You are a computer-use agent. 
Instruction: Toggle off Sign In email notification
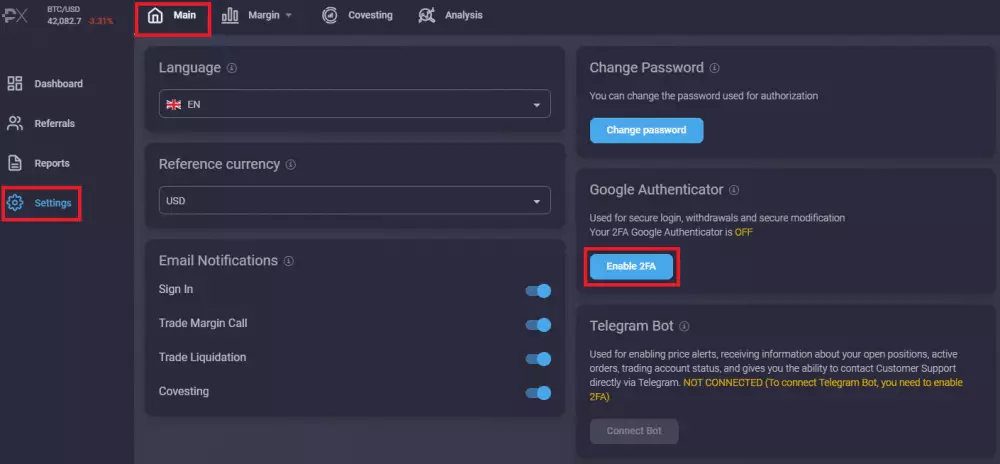tap(538, 291)
